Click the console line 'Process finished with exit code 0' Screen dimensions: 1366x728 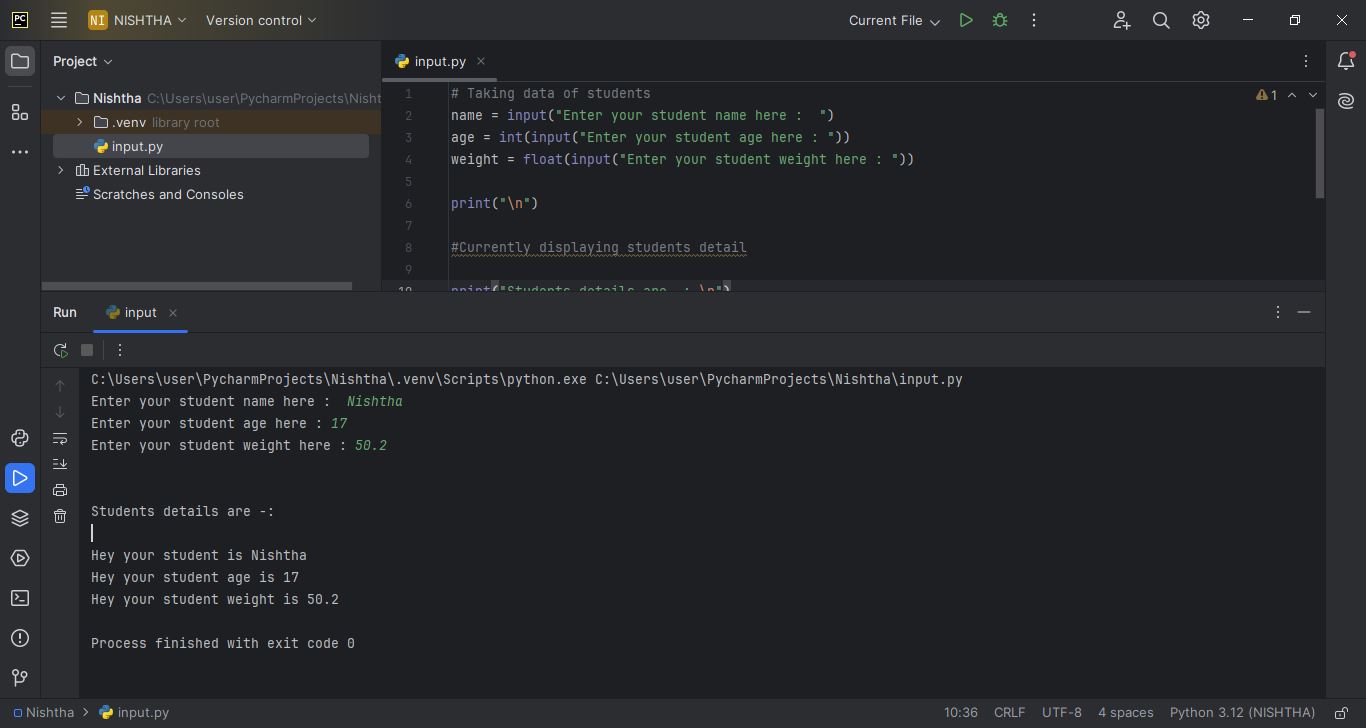(x=223, y=643)
